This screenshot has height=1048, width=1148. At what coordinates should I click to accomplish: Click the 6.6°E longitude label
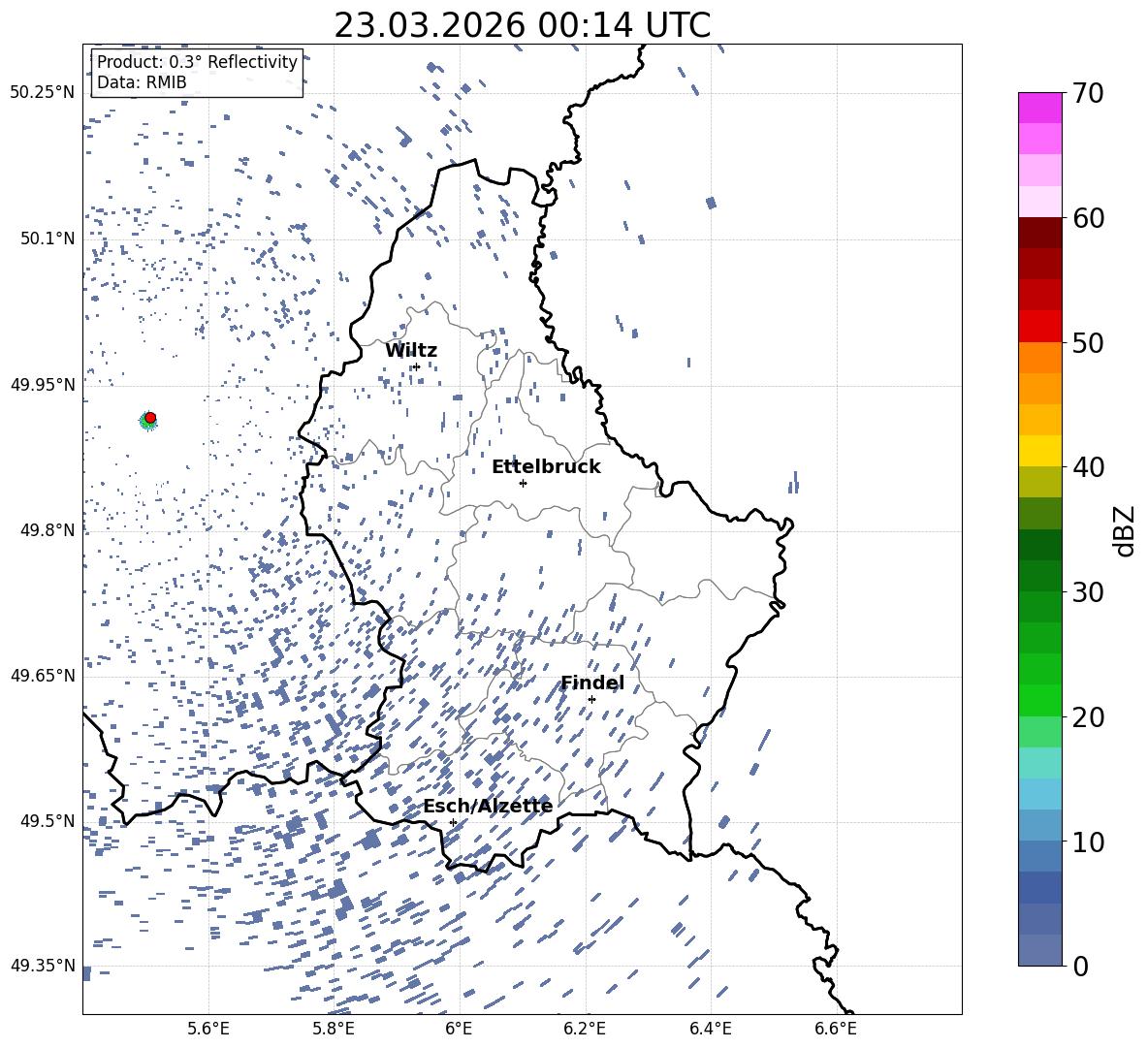[836, 1029]
